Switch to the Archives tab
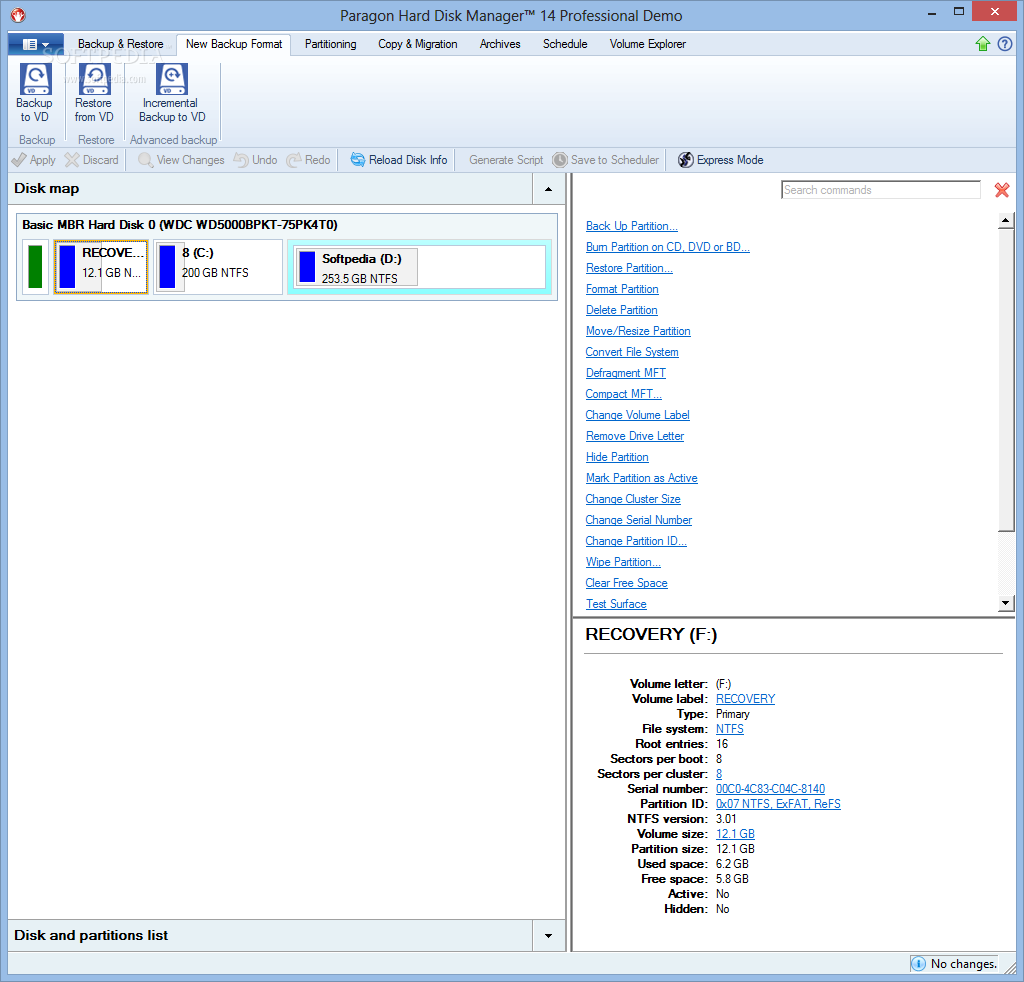1024x982 pixels. [500, 44]
